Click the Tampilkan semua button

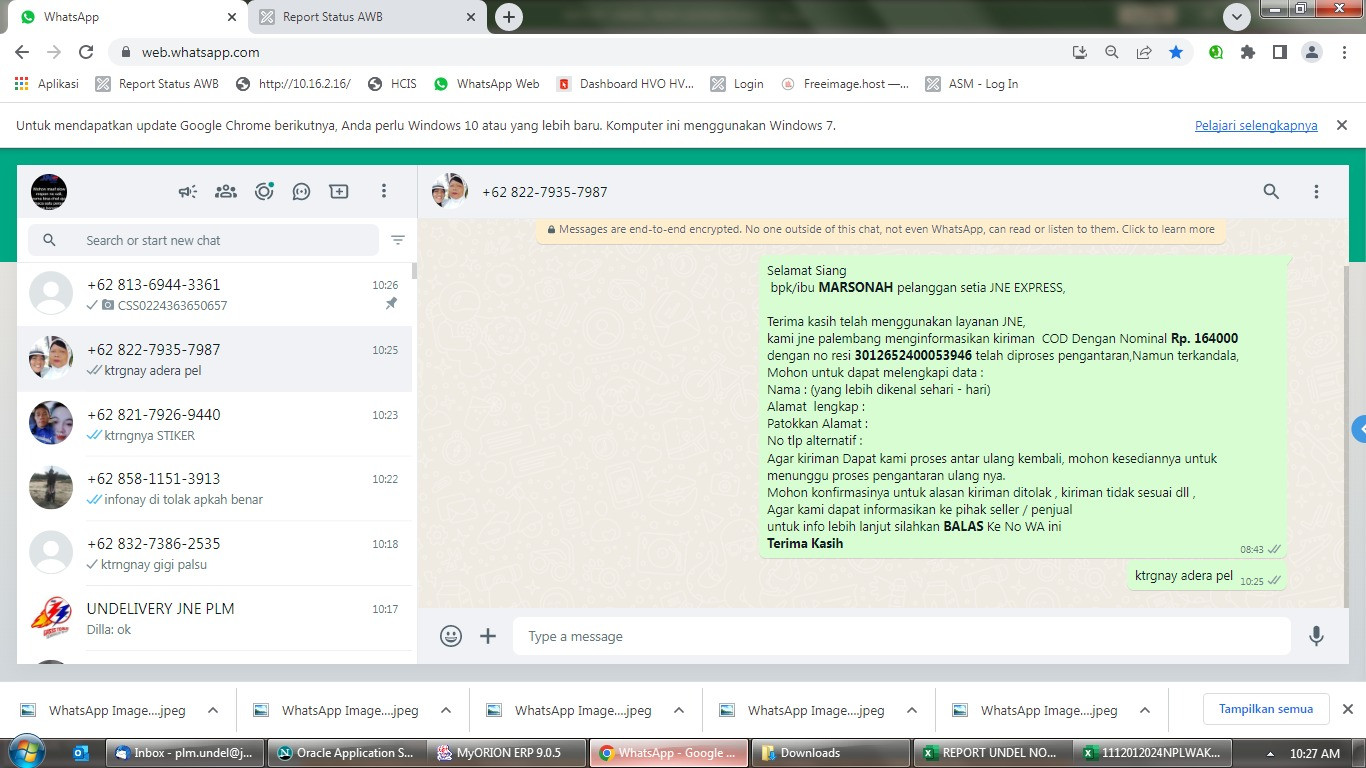[x=1266, y=709]
